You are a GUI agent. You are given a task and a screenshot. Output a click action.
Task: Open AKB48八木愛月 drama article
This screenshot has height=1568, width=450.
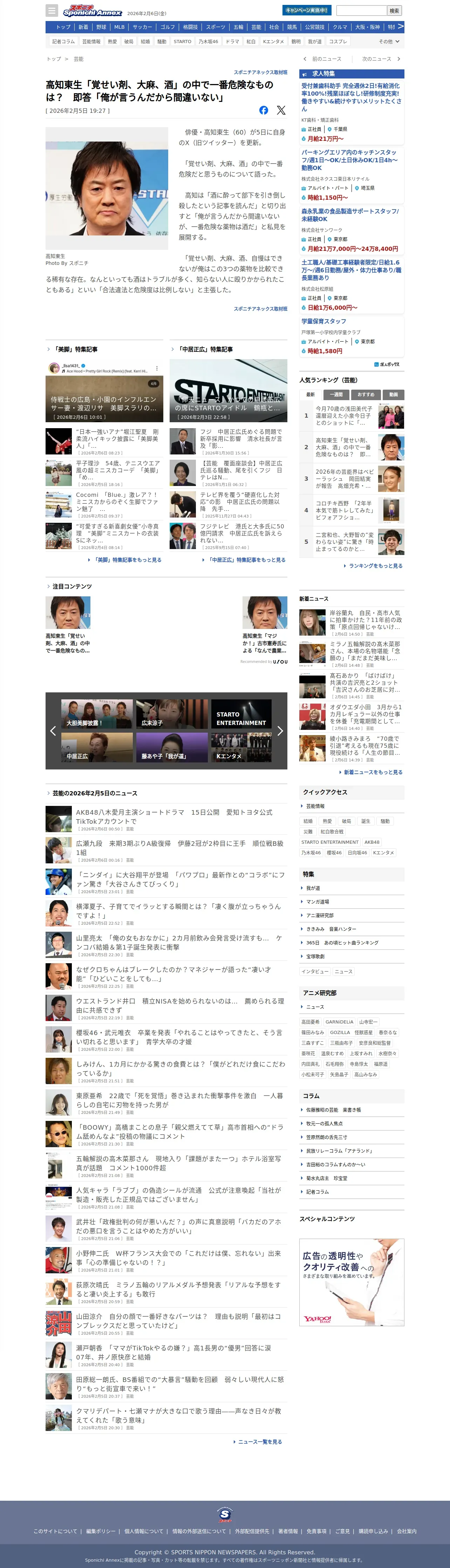pyautogui.click(x=166, y=819)
